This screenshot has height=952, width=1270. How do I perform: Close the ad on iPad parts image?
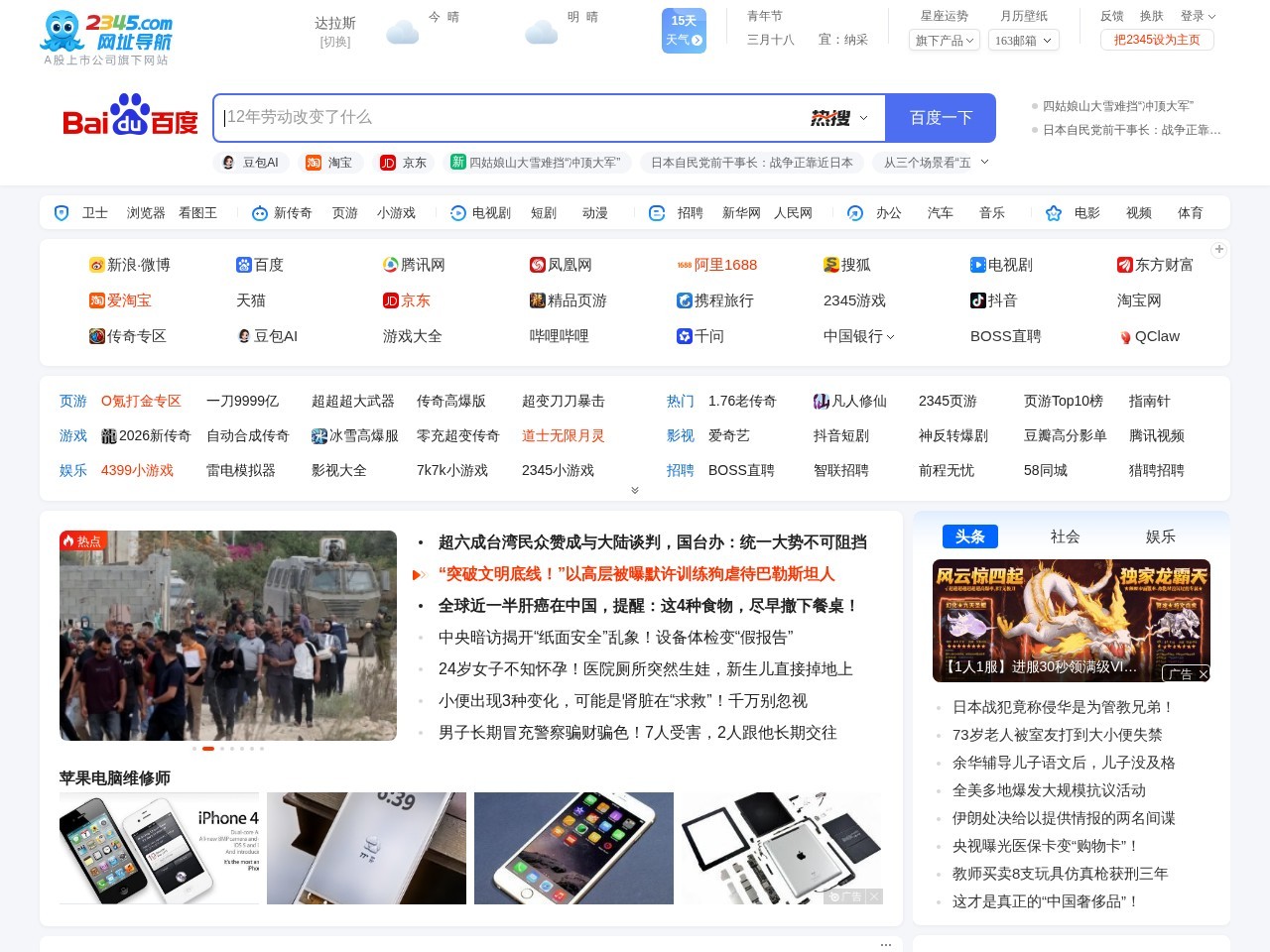pyautogui.click(x=873, y=896)
